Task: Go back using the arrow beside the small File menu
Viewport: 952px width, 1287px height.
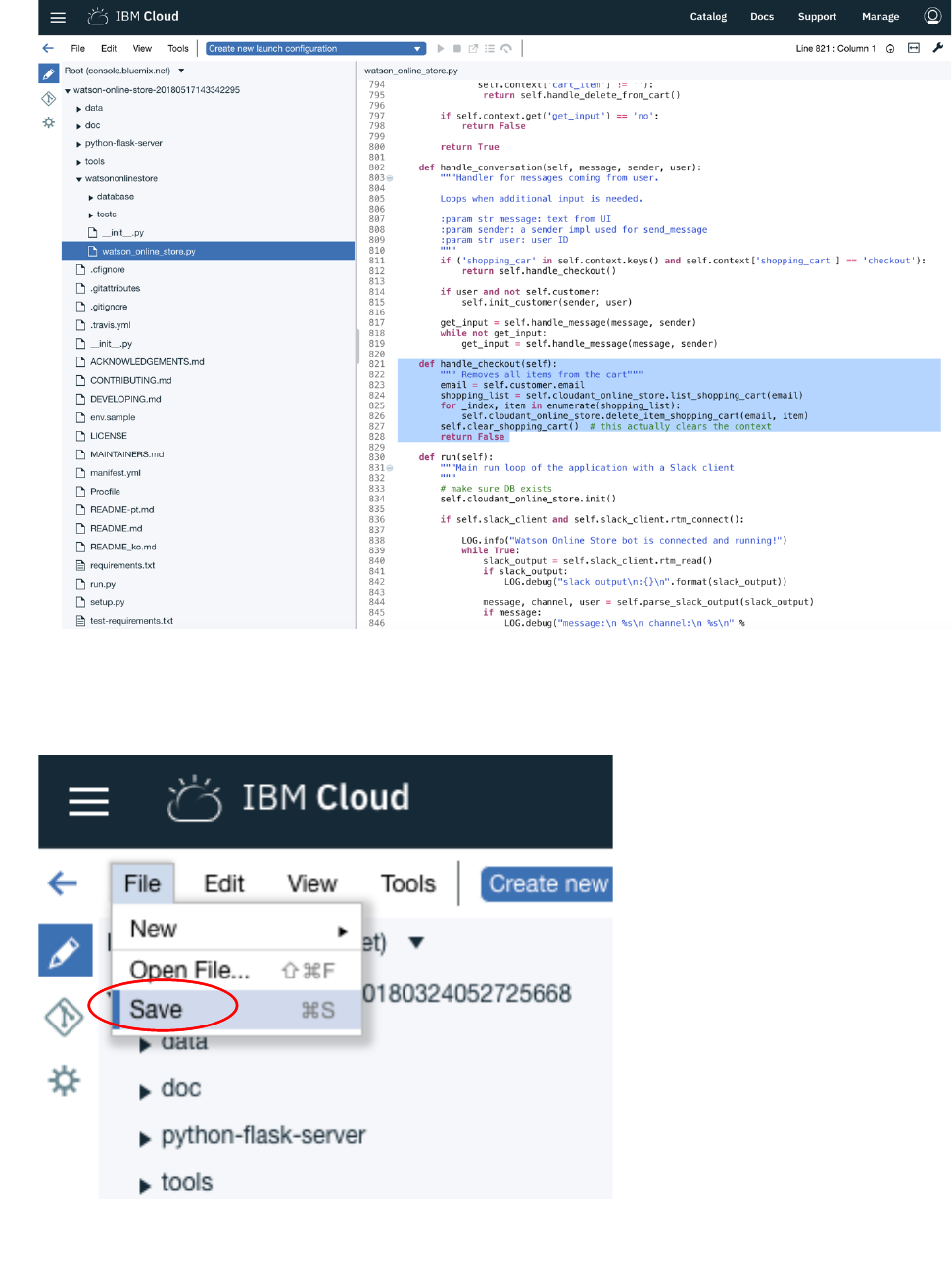Action: [x=48, y=48]
